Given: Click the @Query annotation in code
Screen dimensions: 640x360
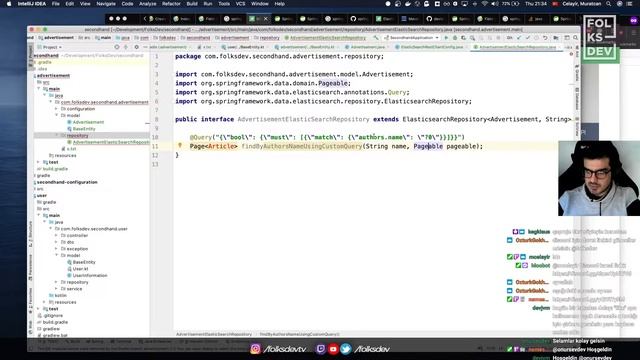Looking at the screenshot, I should (201, 137).
